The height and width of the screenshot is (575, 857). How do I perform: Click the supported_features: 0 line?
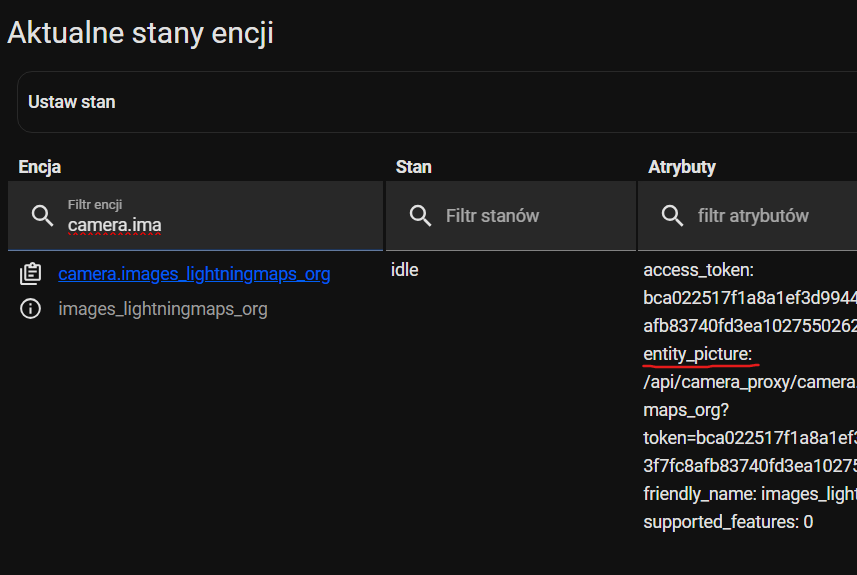pos(728,522)
